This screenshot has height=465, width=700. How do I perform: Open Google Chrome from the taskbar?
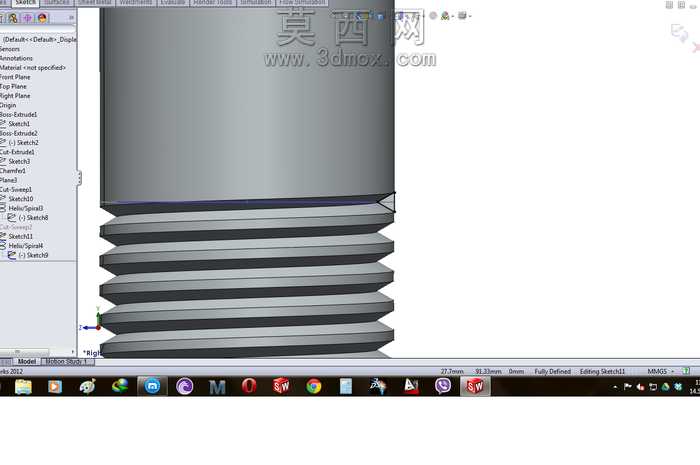[x=314, y=386]
